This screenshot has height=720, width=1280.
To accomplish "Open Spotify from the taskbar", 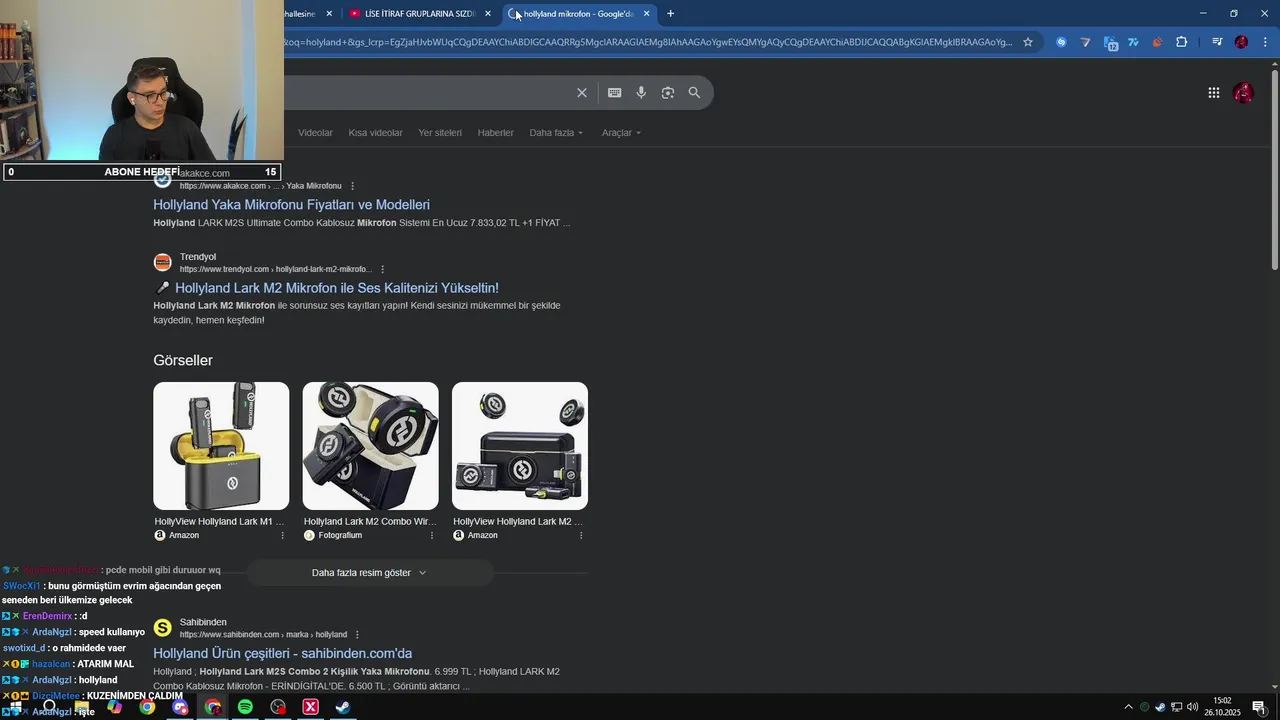I will tap(245, 707).
